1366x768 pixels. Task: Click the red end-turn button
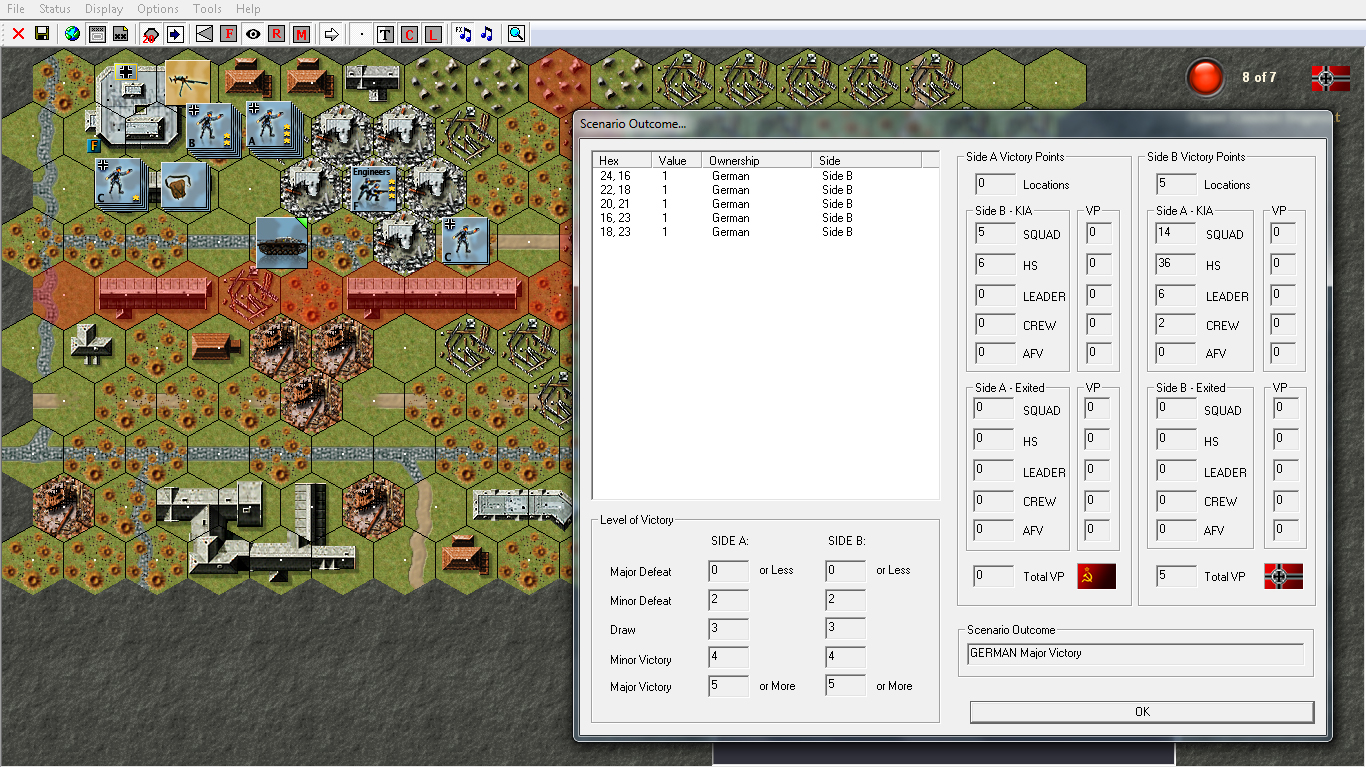point(1205,78)
